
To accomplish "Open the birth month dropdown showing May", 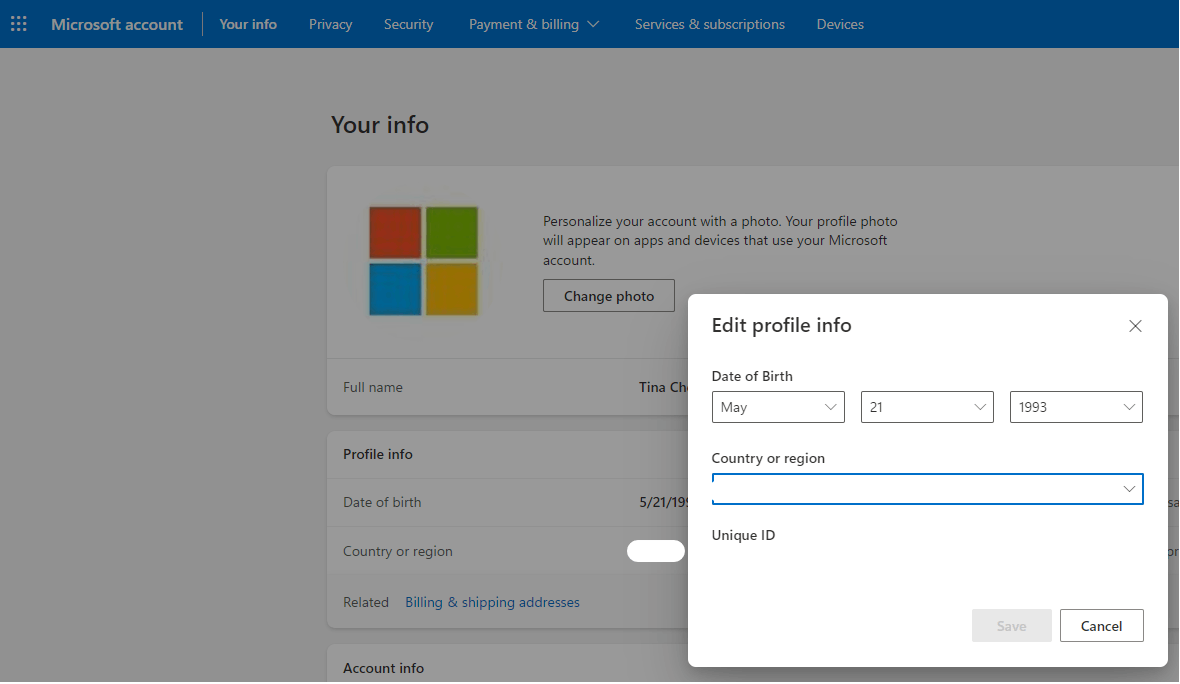I will click(777, 407).
